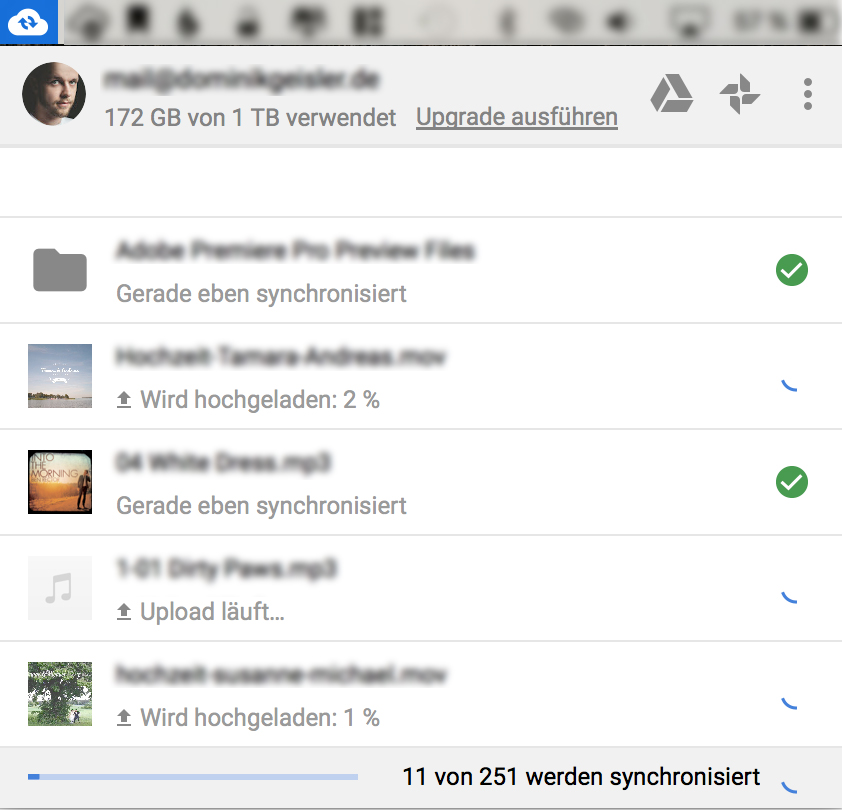Click the green checkmark of the synced folder
842x810 pixels.
[x=792, y=270]
